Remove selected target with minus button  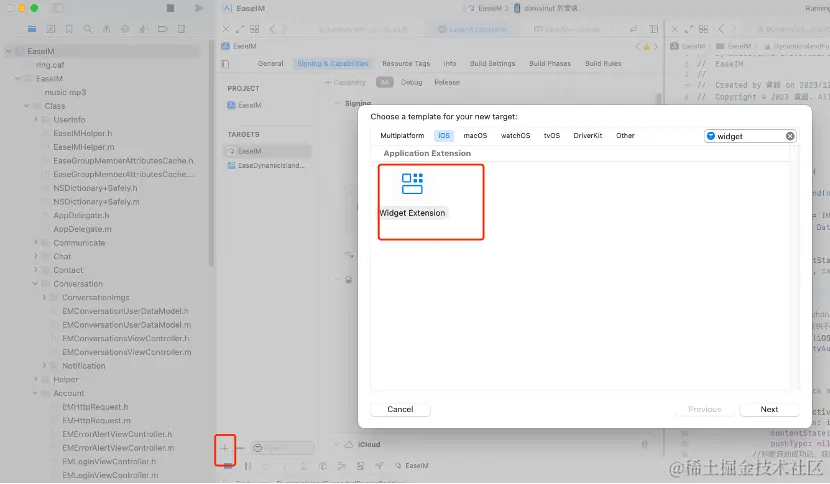(x=240, y=449)
